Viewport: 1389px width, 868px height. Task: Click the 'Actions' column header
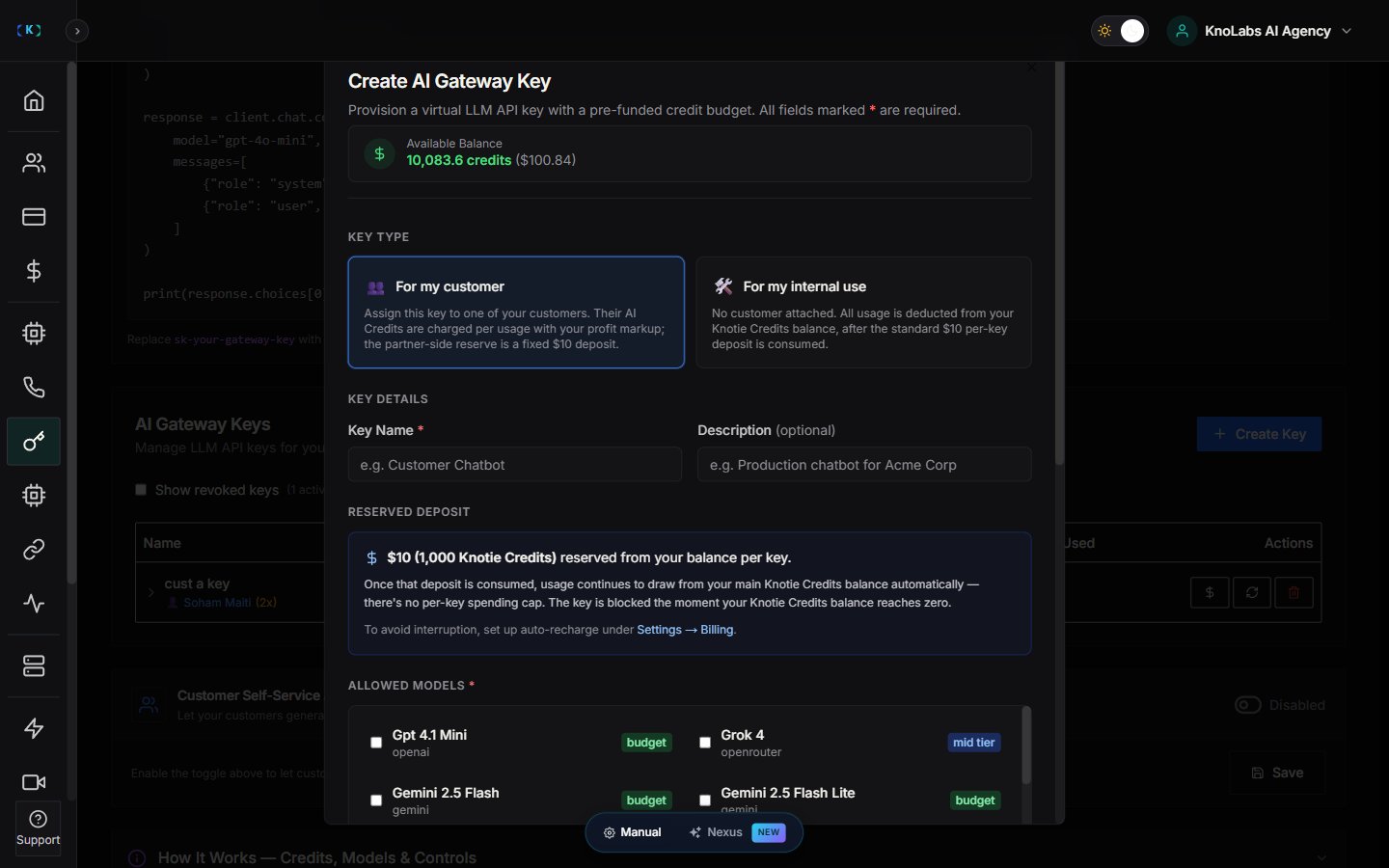[x=1289, y=543]
